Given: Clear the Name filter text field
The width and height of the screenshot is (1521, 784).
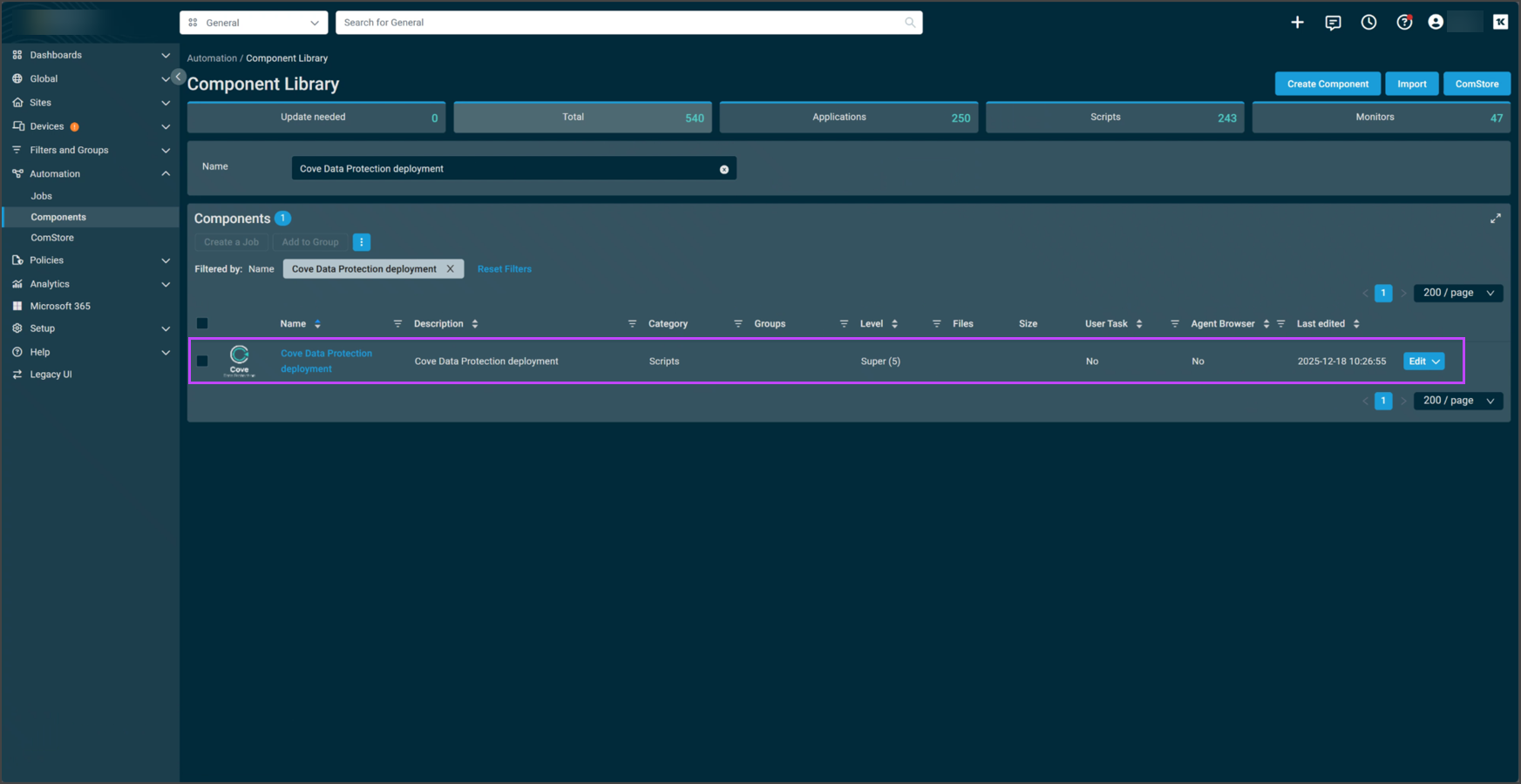Looking at the screenshot, I should [x=723, y=169].
